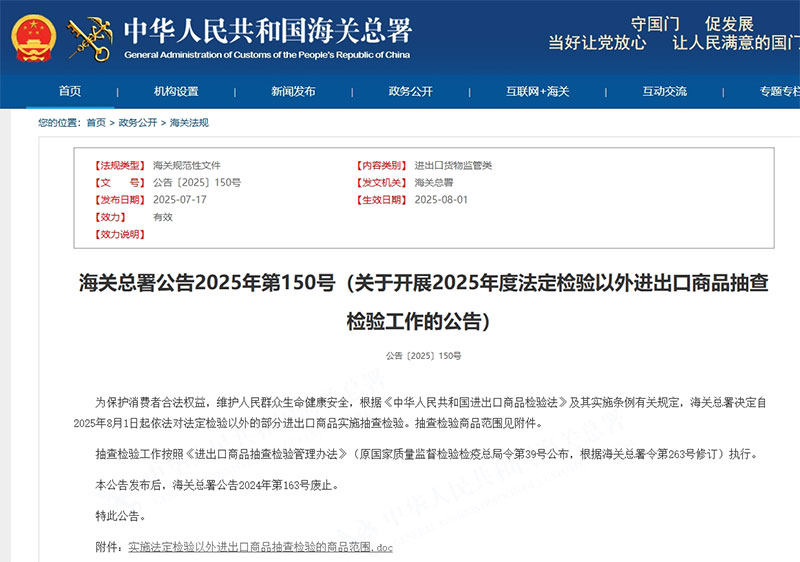The image size is (800, 562).
Task: Select 政务公开 in the navigation bar
Action: point(410,91)
